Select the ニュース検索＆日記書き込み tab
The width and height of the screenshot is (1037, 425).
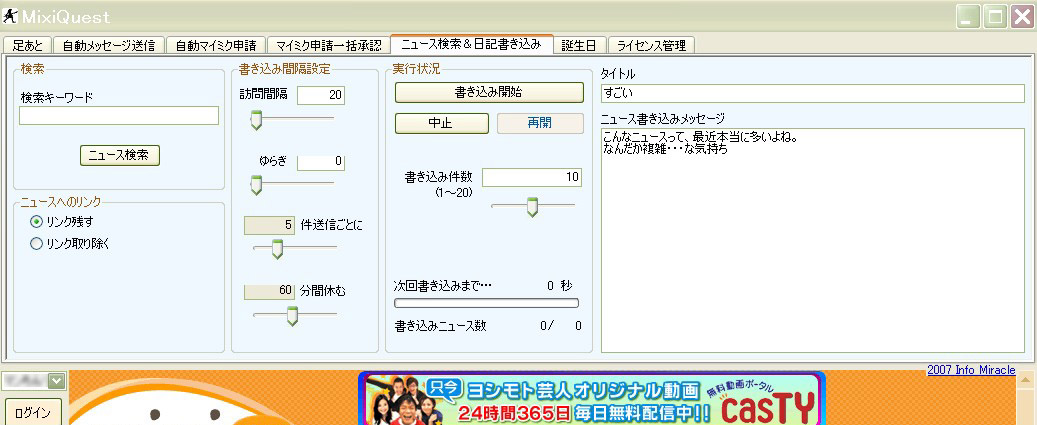471,44
